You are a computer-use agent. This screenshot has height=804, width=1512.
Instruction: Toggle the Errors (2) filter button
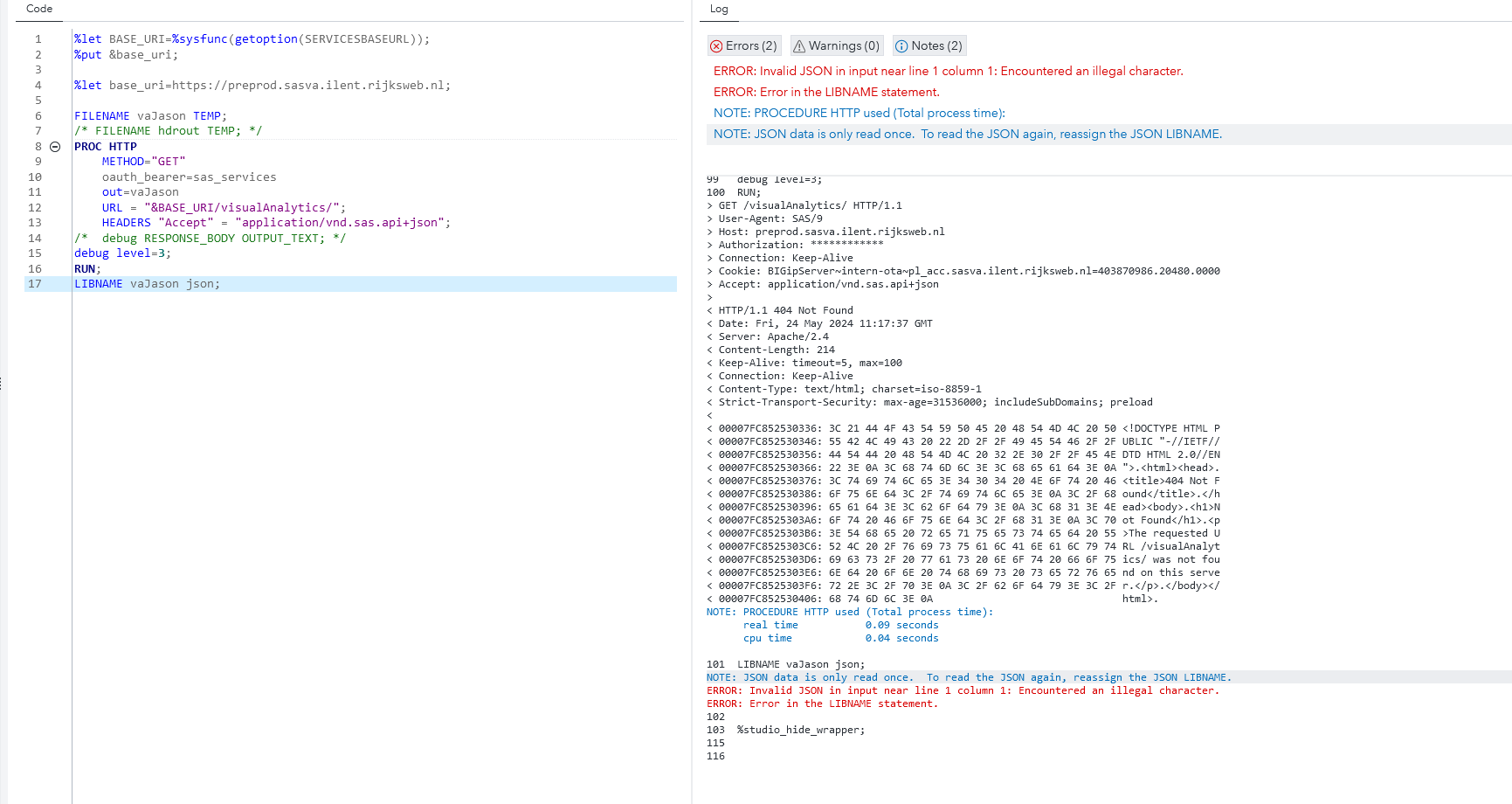[743, 45]
